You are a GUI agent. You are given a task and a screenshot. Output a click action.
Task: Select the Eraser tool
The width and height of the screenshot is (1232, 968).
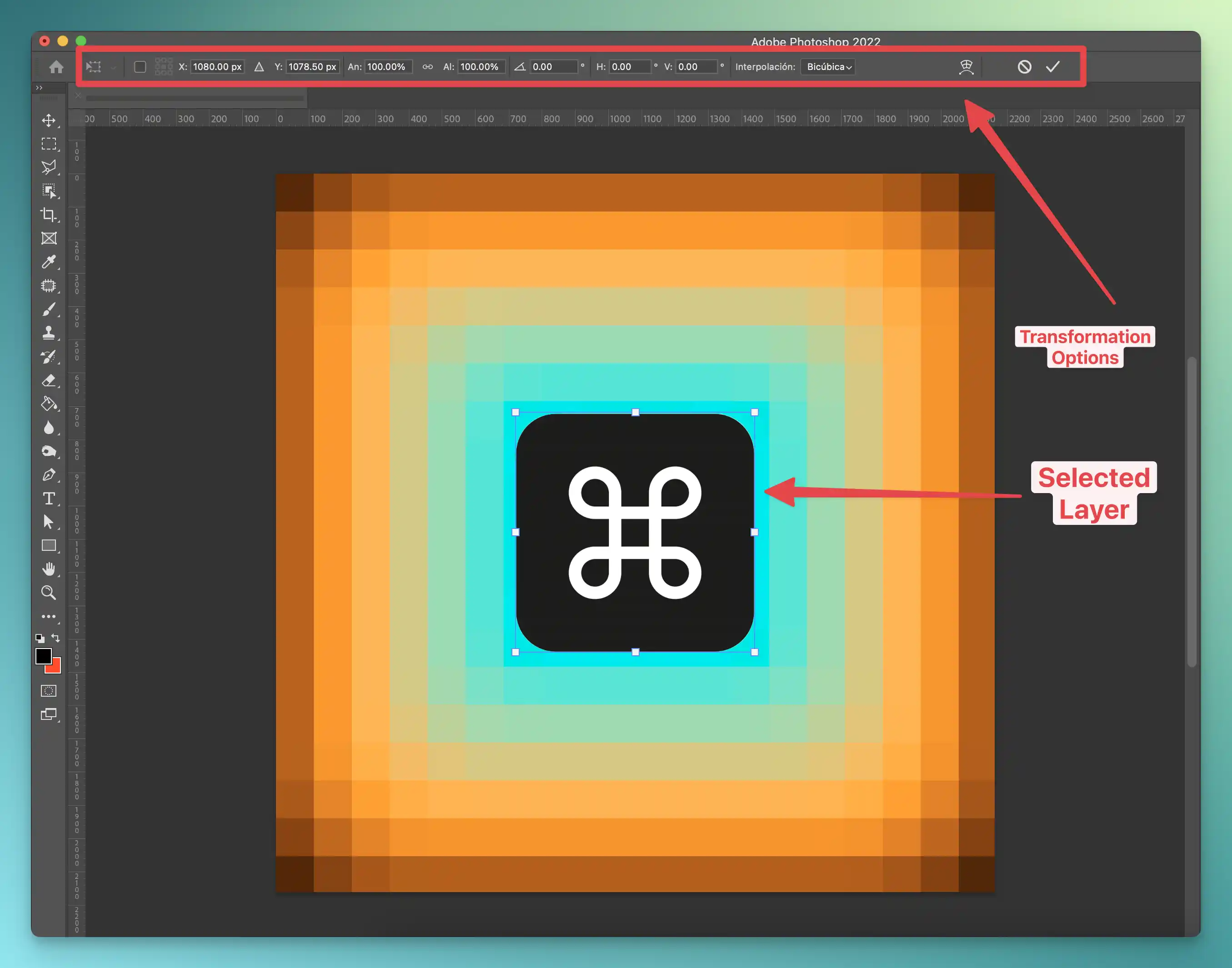(49, 380)
